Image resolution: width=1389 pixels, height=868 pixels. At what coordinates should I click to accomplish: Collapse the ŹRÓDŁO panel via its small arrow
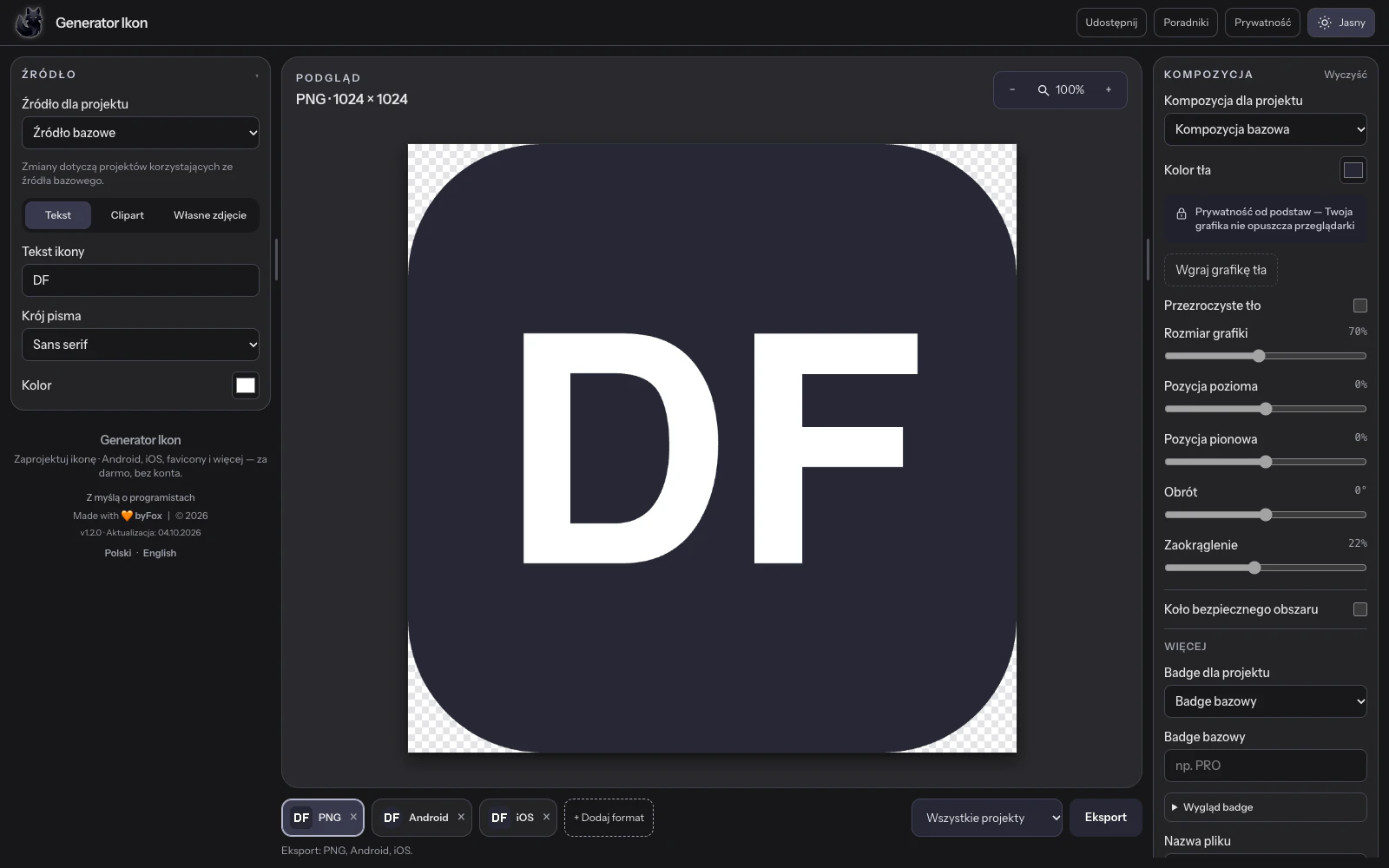pos(257,76)
